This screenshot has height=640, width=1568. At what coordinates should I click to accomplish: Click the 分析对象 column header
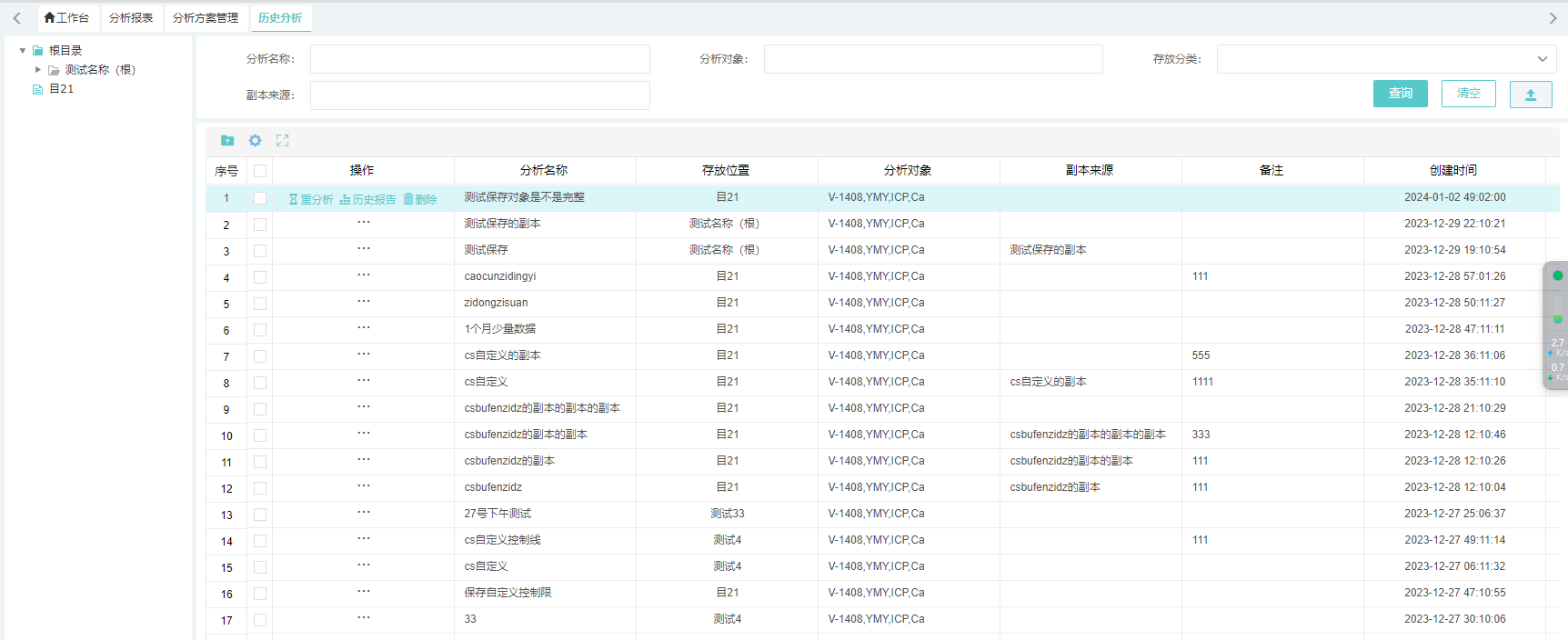pyautogui.click(x=908, y=171)
